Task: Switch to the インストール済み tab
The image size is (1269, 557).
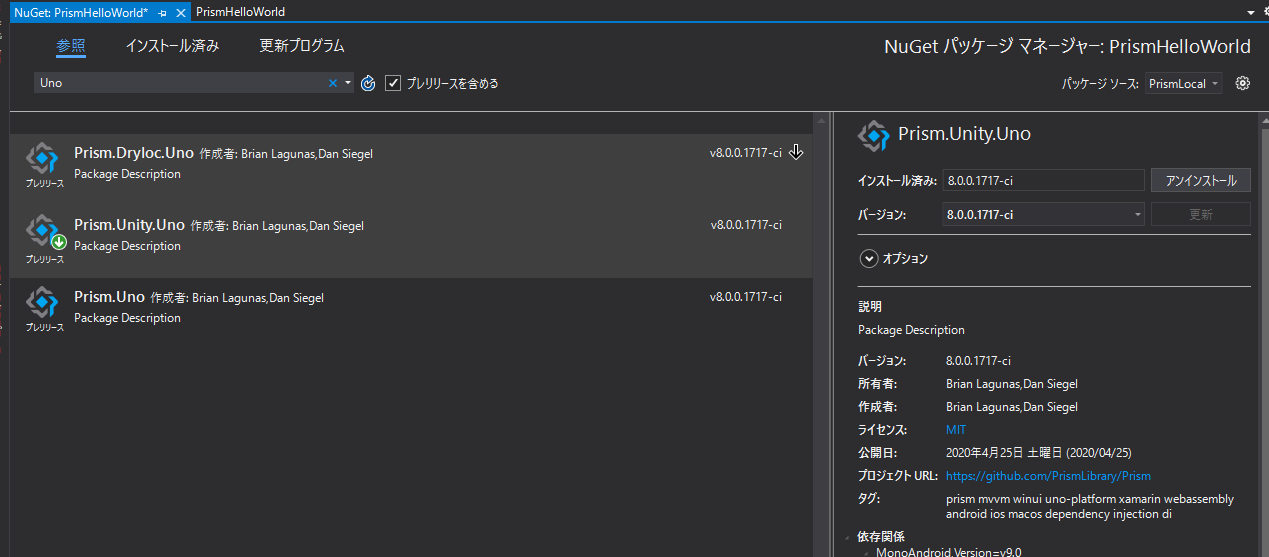Action: [x=172, y=46]
